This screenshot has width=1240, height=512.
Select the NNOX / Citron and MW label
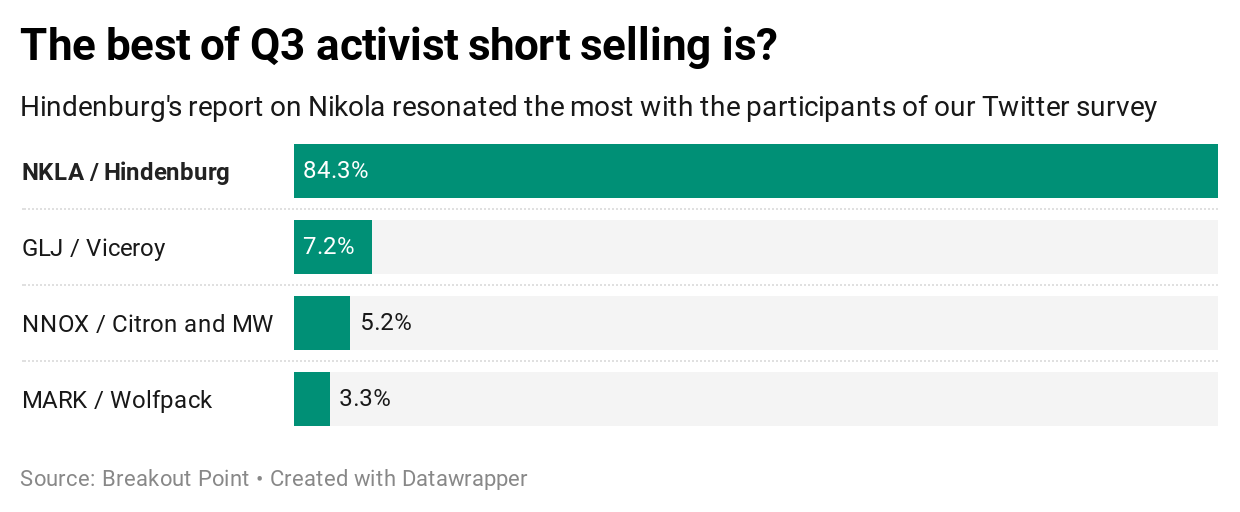click(x=148, y=324)
